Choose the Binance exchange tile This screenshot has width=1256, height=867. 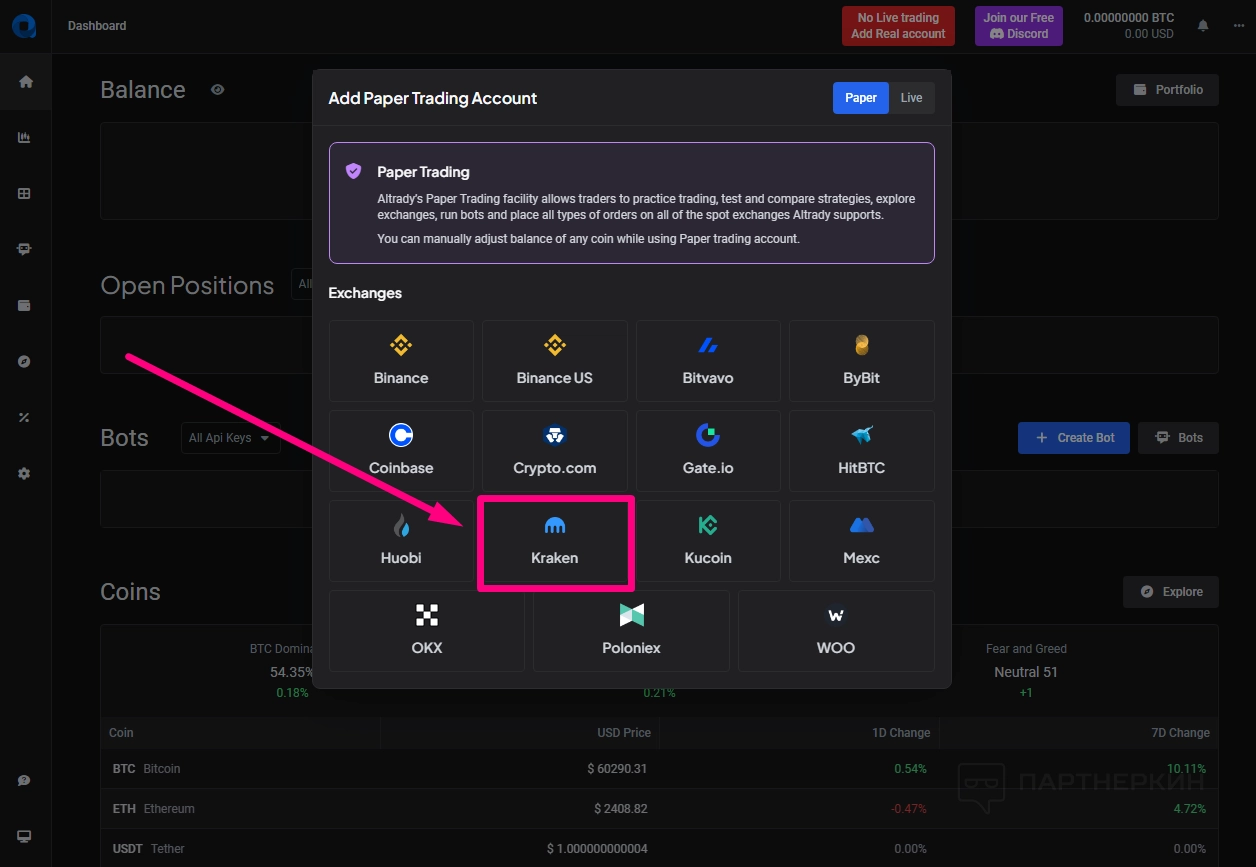401,361
